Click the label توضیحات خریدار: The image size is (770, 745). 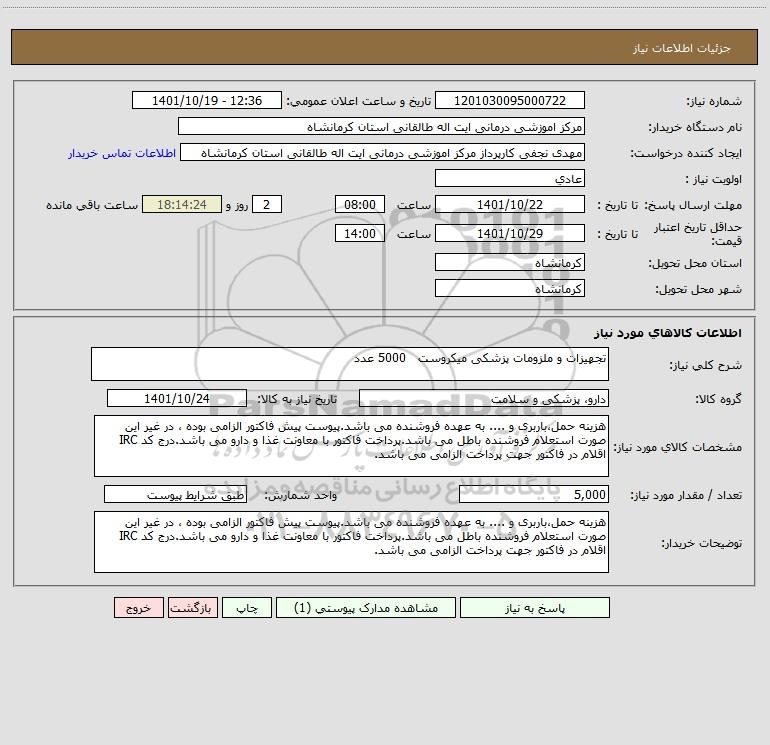702,543
